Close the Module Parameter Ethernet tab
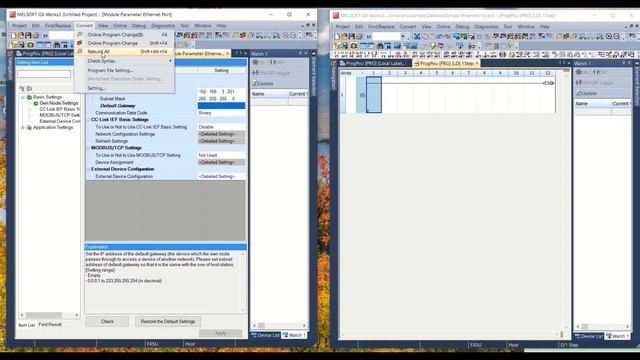 [228, 53]
